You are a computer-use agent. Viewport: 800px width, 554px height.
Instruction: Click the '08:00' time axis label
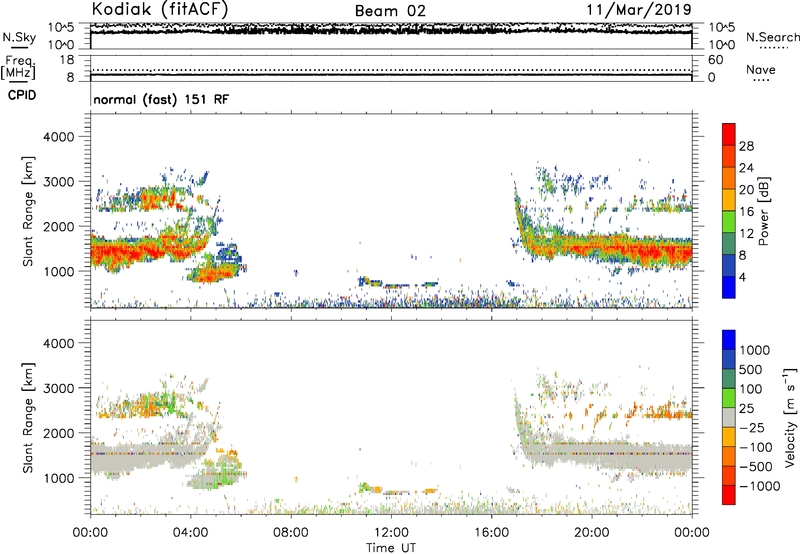tap(291, 533)
